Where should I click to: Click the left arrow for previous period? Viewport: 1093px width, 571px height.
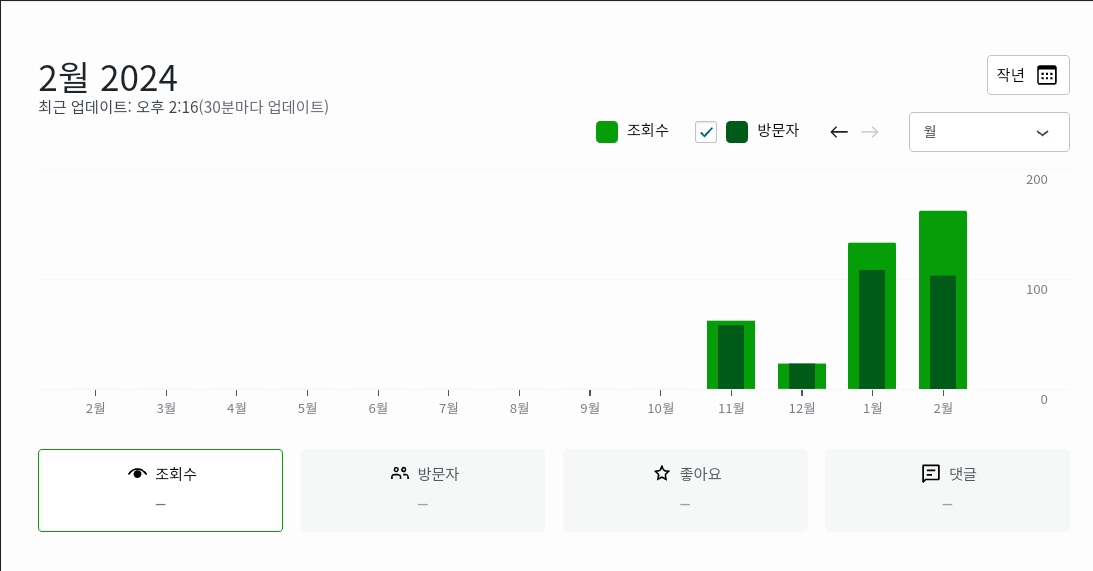[x=839, y=132]
